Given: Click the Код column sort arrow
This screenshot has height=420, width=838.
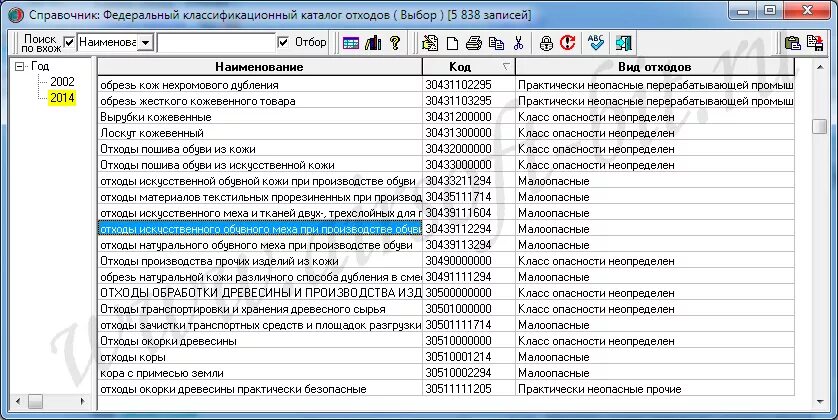Looking at the screenshot, I should [506, 67].
